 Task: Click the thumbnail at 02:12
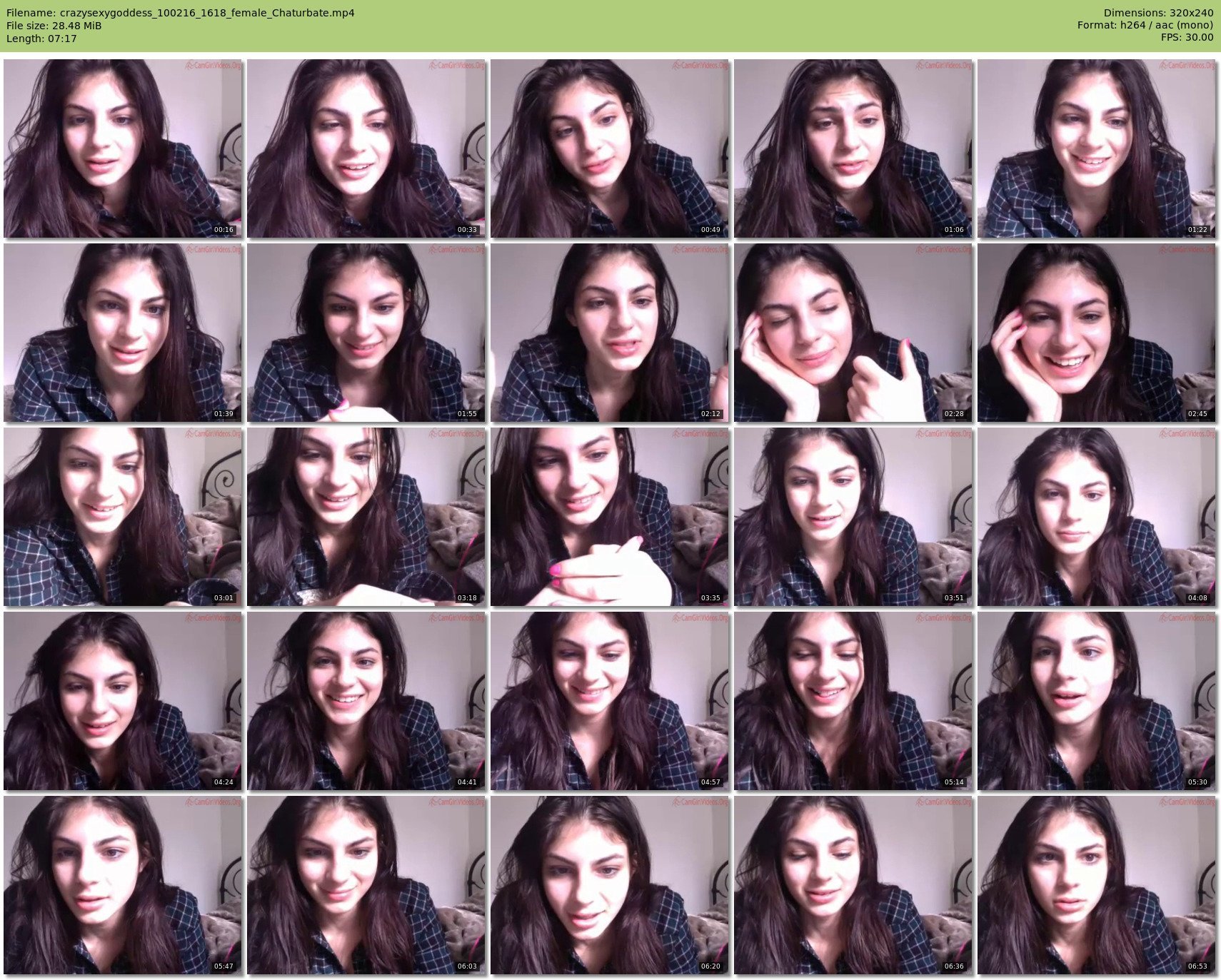tap(609, 333)
